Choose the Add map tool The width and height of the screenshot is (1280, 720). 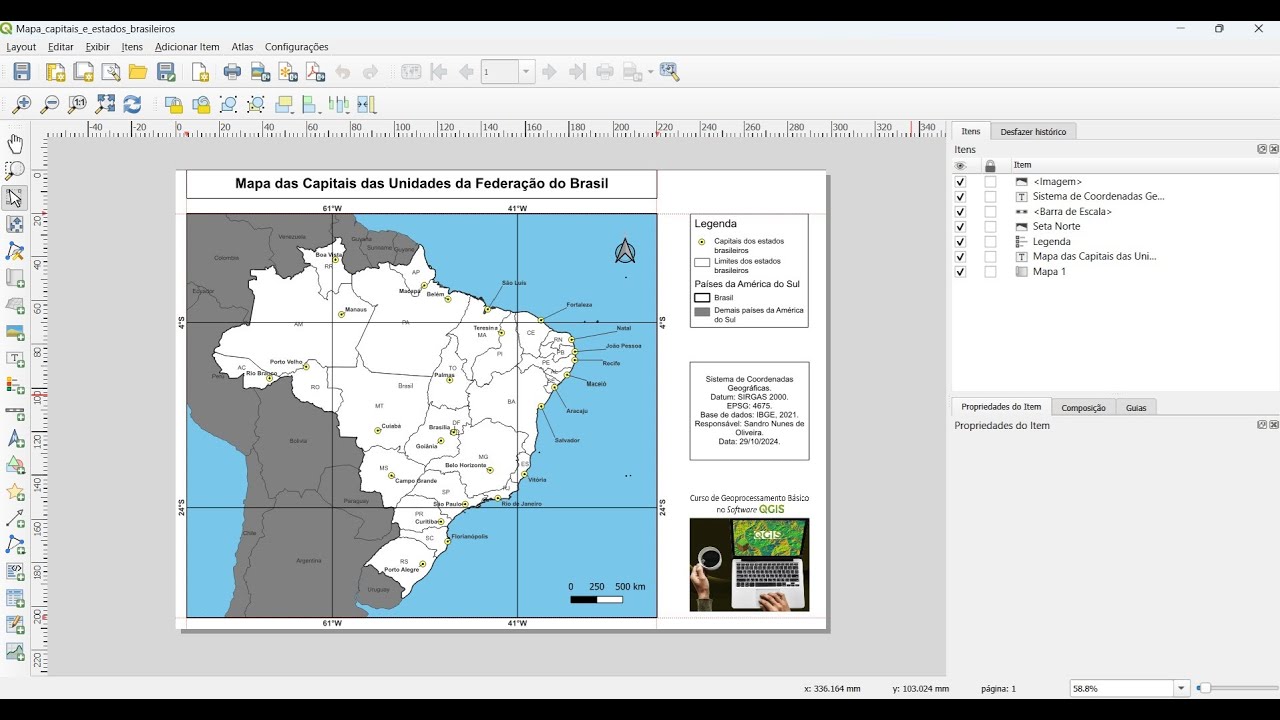(x=15, y=278)
